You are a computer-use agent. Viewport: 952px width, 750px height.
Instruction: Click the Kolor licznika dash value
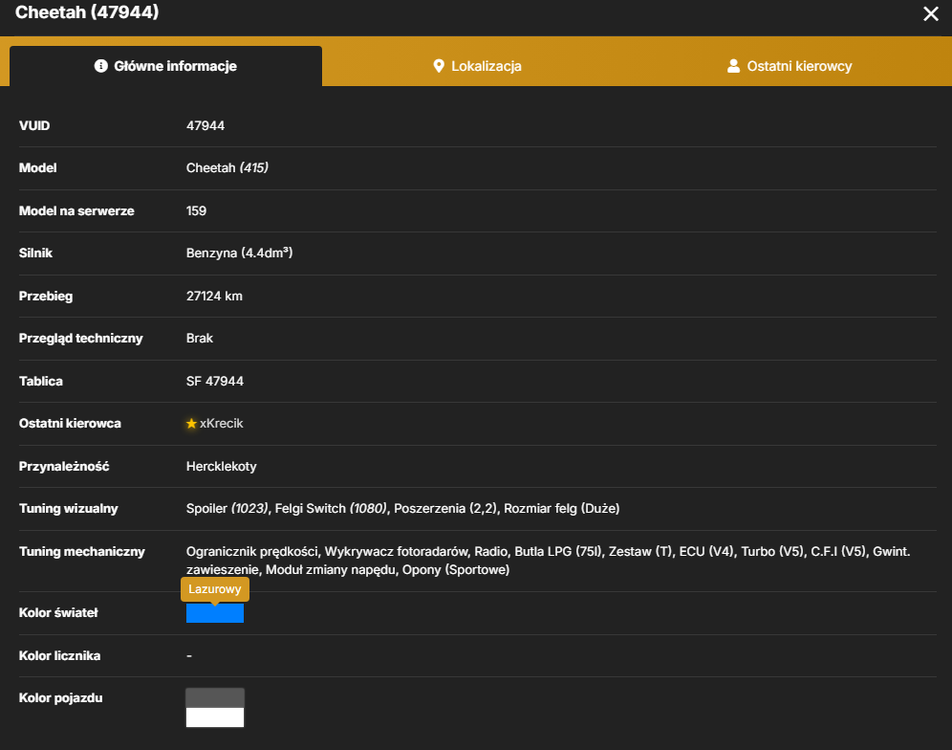click(x=189, y=656)
